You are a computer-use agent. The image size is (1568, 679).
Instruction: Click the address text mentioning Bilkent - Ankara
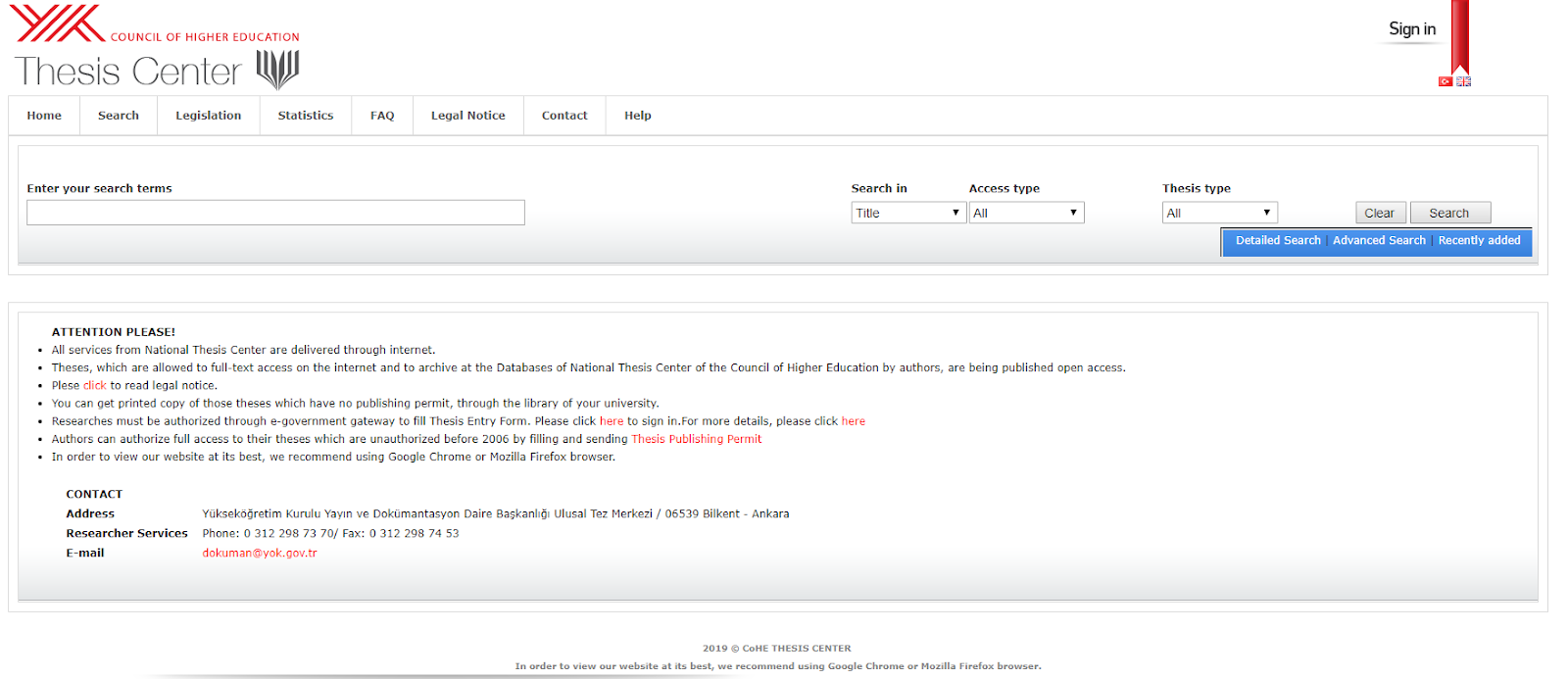(x=496, y=513)
